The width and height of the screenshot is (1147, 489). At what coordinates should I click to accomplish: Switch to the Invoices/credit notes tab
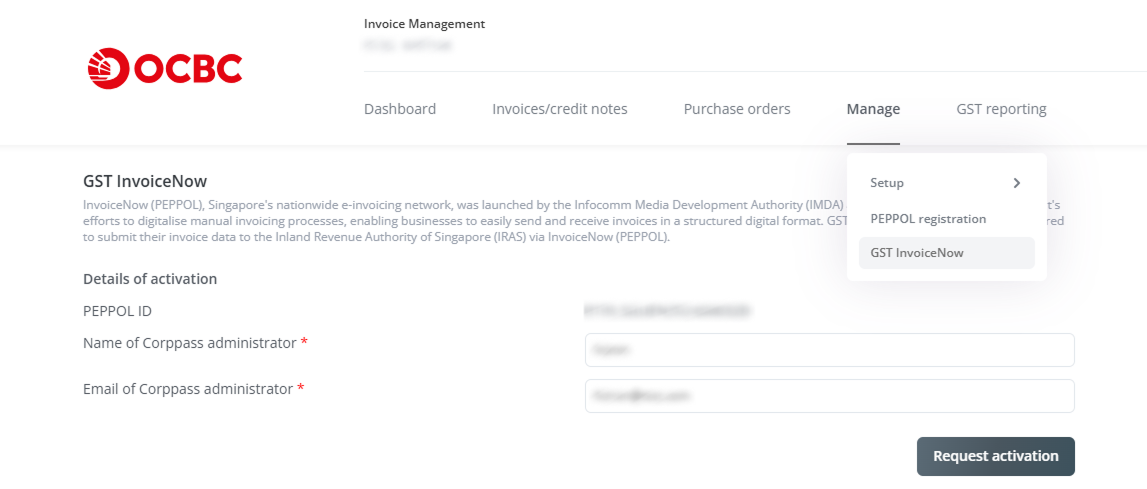pos(560,109)
